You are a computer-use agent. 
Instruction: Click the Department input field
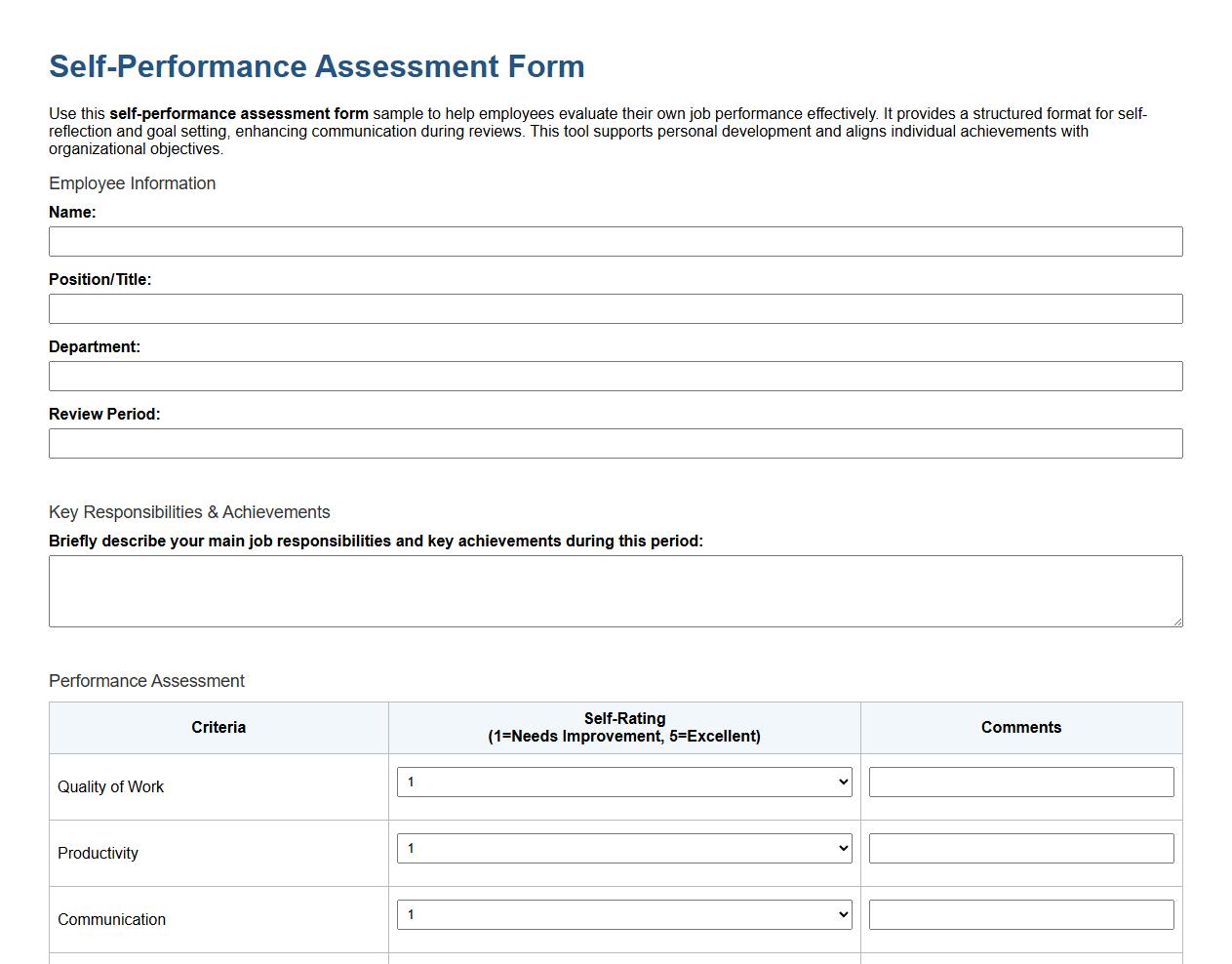tap(615, 376)
